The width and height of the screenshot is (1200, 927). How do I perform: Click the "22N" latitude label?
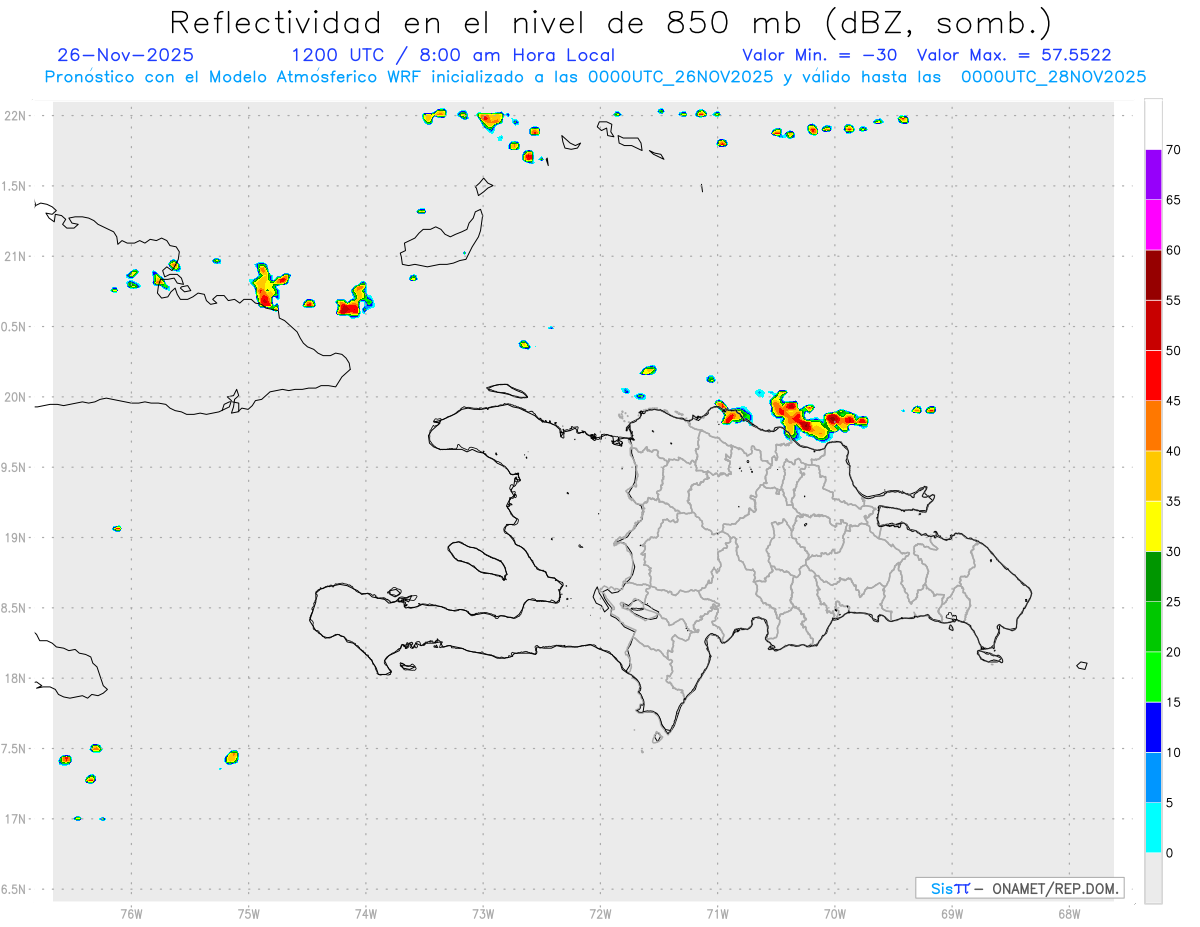tap(17, 116)
